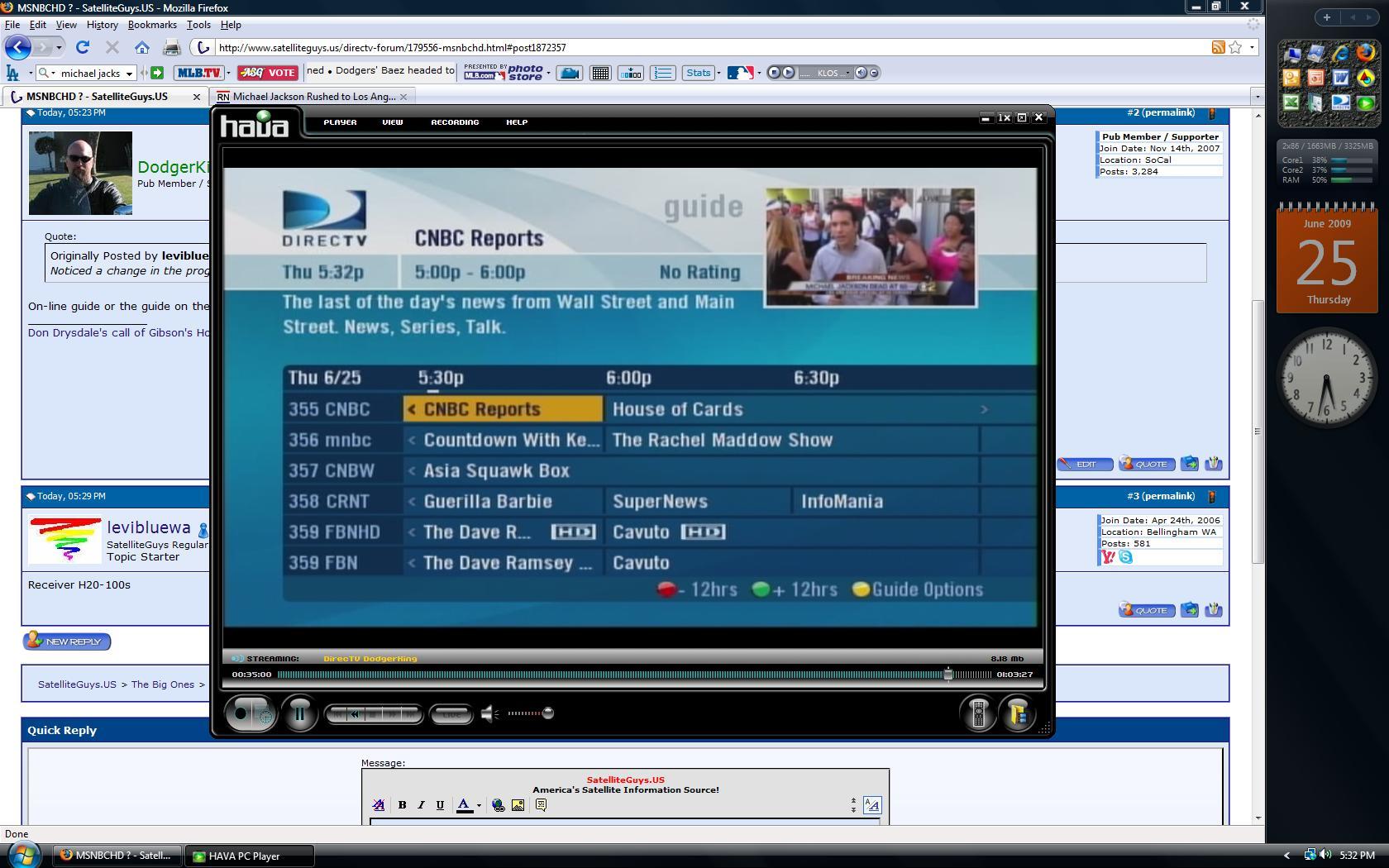
Task: Open text color dropdown in quick reply
Action: (x=478, y=805)
